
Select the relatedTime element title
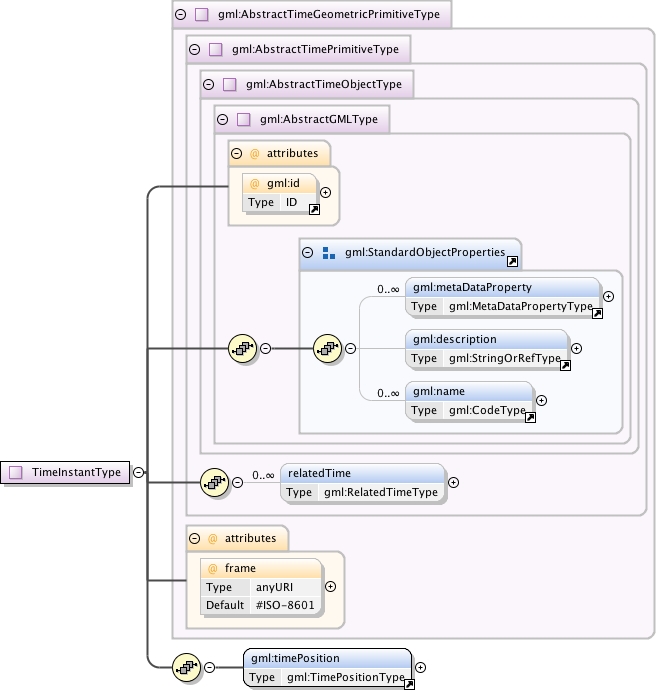tap(319, 473)
